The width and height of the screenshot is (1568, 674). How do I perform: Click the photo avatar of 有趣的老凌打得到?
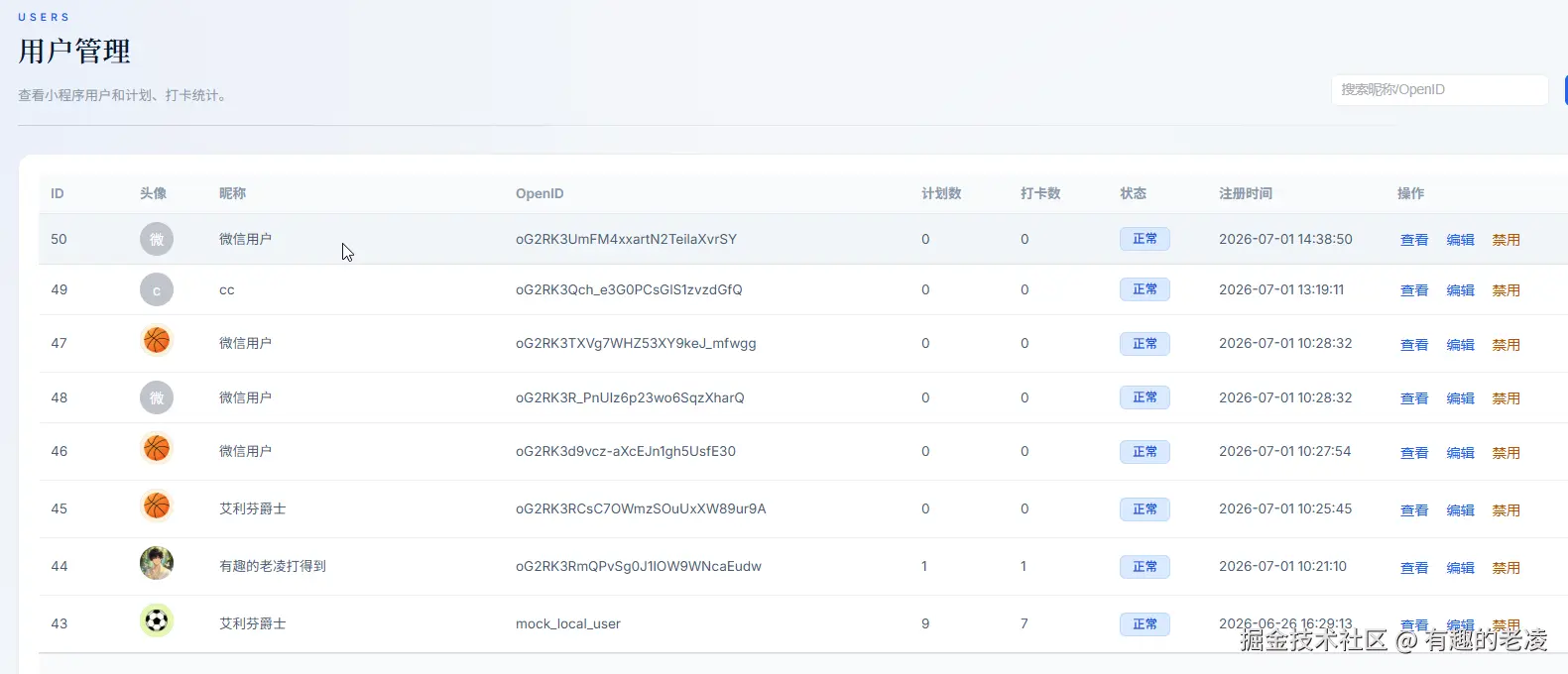pyautogui.click(x=157, y=563)
